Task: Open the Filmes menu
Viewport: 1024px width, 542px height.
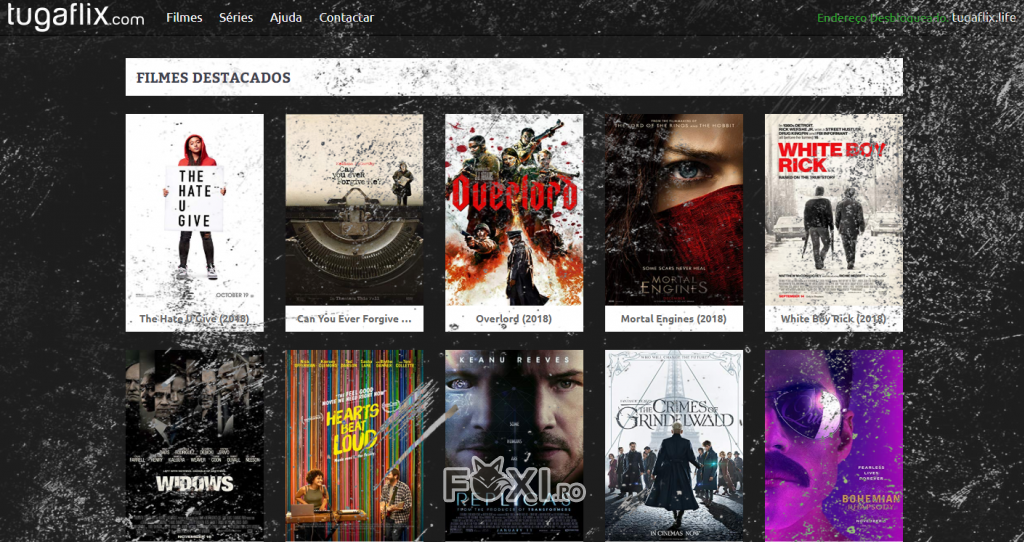Action: pos(184,18)
